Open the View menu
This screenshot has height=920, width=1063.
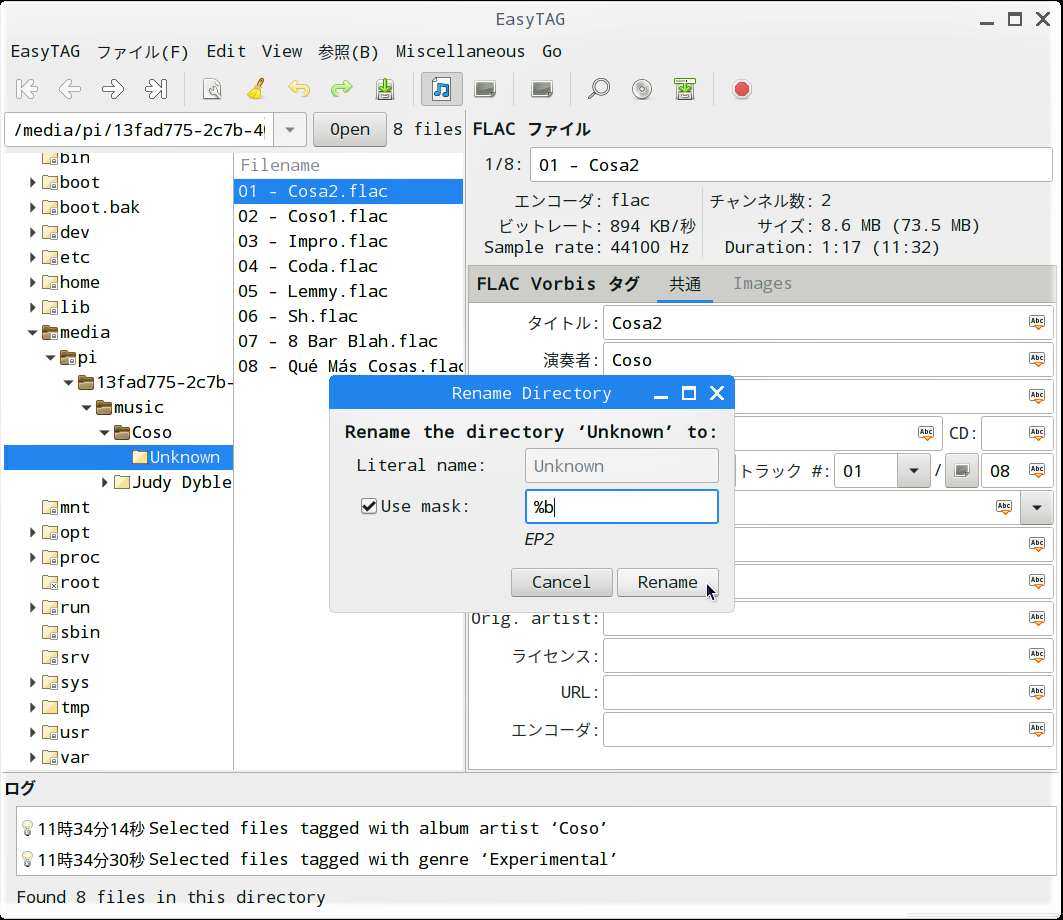(282, 52)
